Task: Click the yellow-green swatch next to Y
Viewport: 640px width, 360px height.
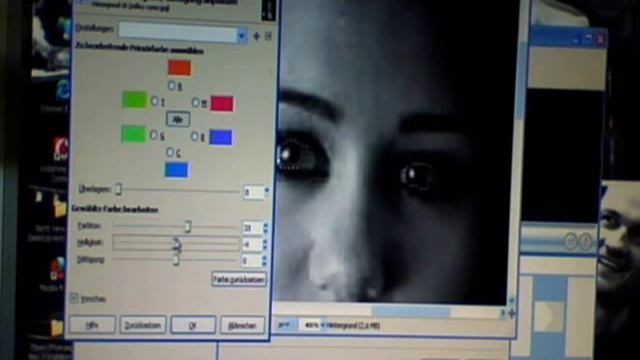Action: click(135, 100)
